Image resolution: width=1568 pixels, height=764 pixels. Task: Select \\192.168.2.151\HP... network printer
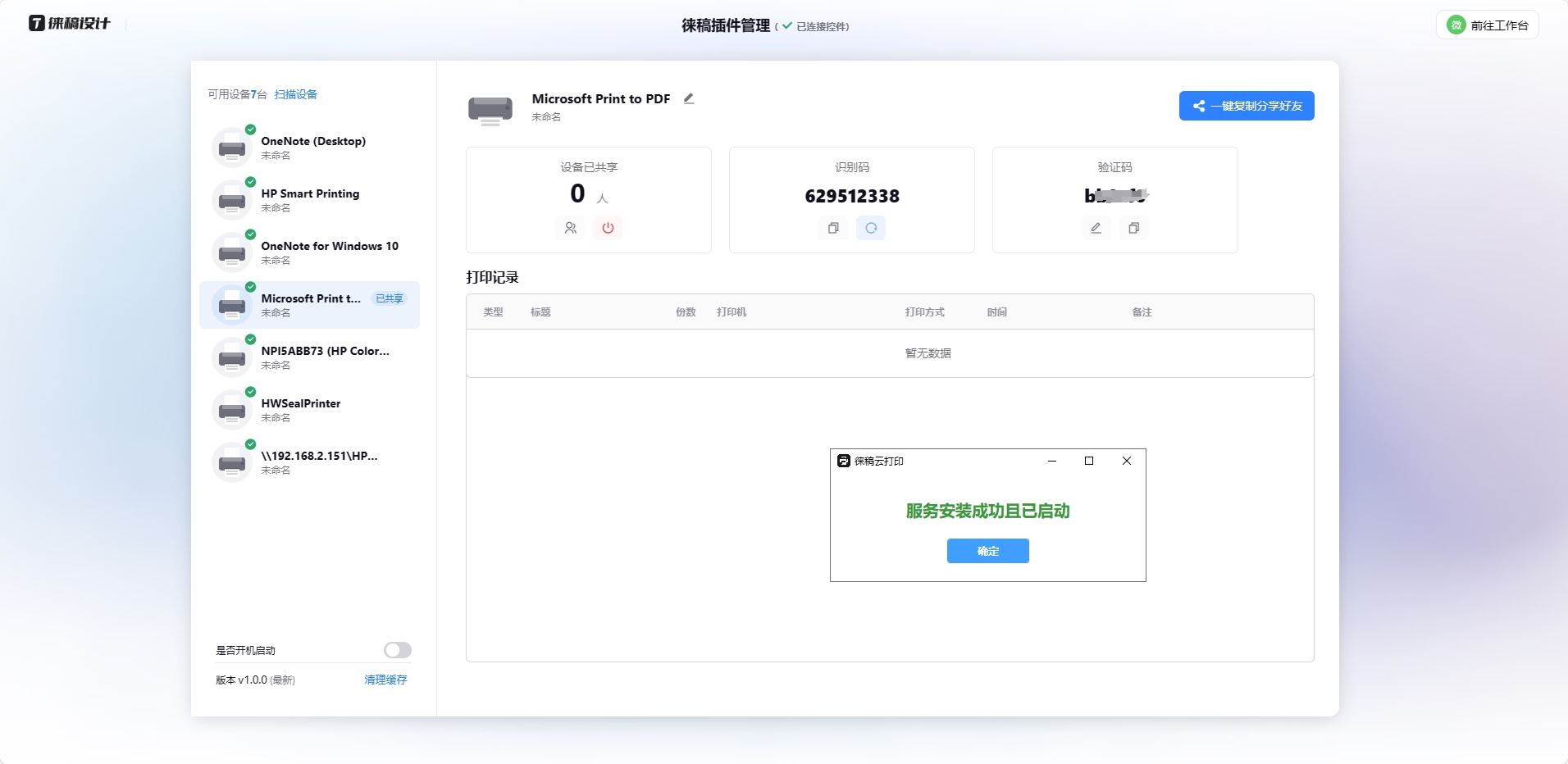(310, 462)
